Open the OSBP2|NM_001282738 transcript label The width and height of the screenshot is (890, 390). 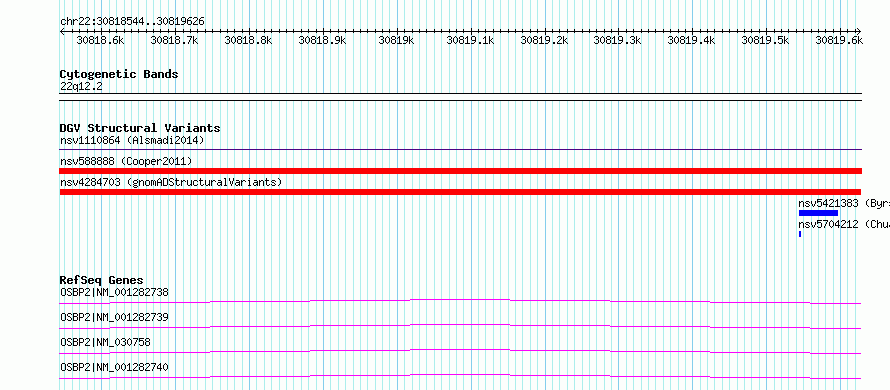[x=114, y=293]
